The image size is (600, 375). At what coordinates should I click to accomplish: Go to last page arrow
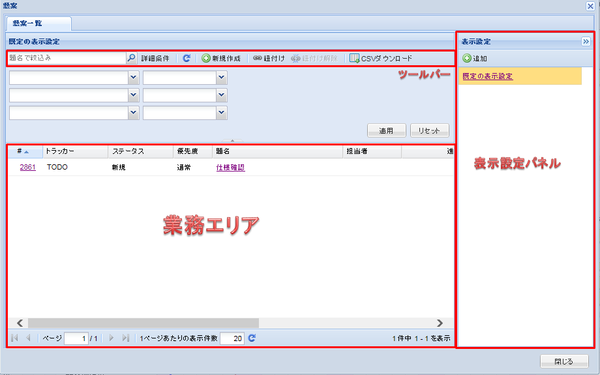pyautogui.click(x=125, y=338)
